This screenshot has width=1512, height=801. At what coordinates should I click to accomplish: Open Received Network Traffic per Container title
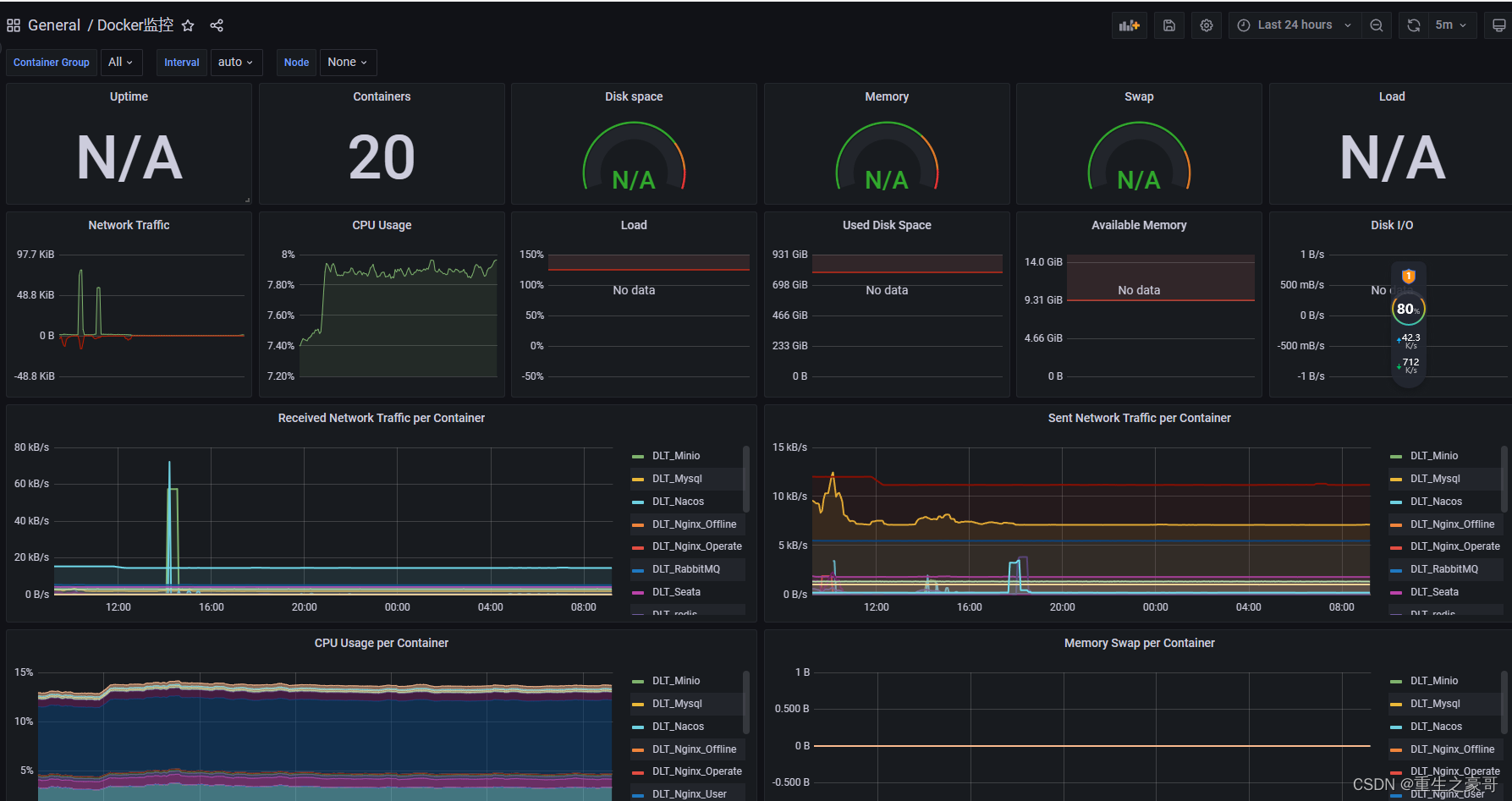tap(382, 418)
